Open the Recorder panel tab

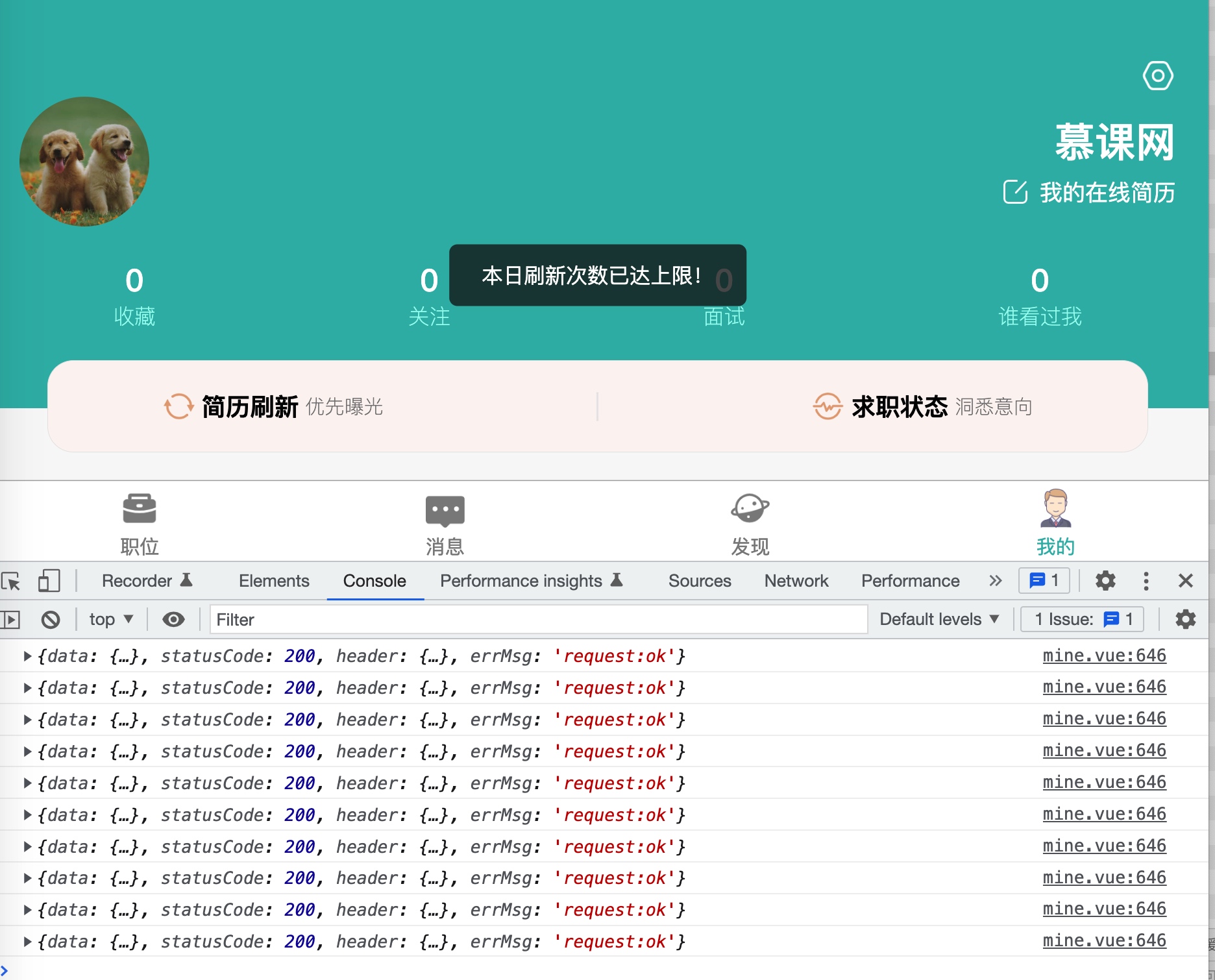point(147,581)
